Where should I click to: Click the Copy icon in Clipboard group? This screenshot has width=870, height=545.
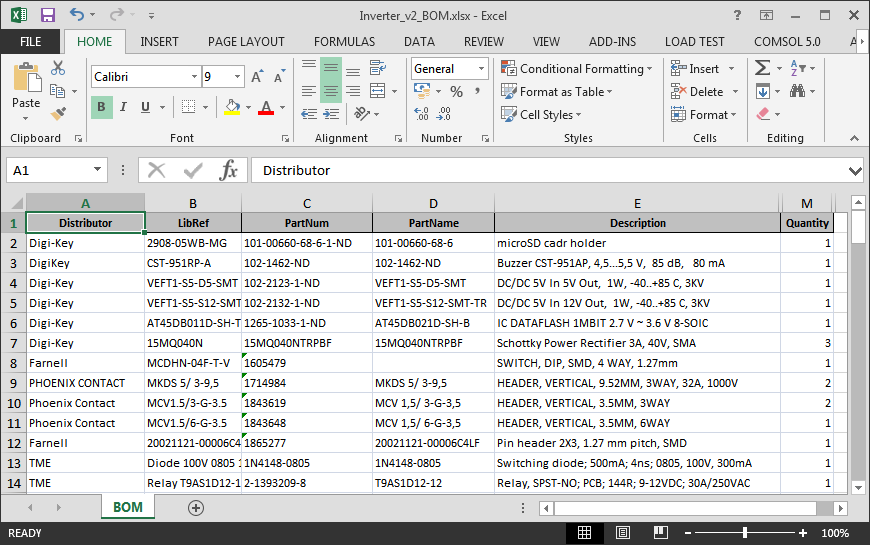click(x=58, y=90)
